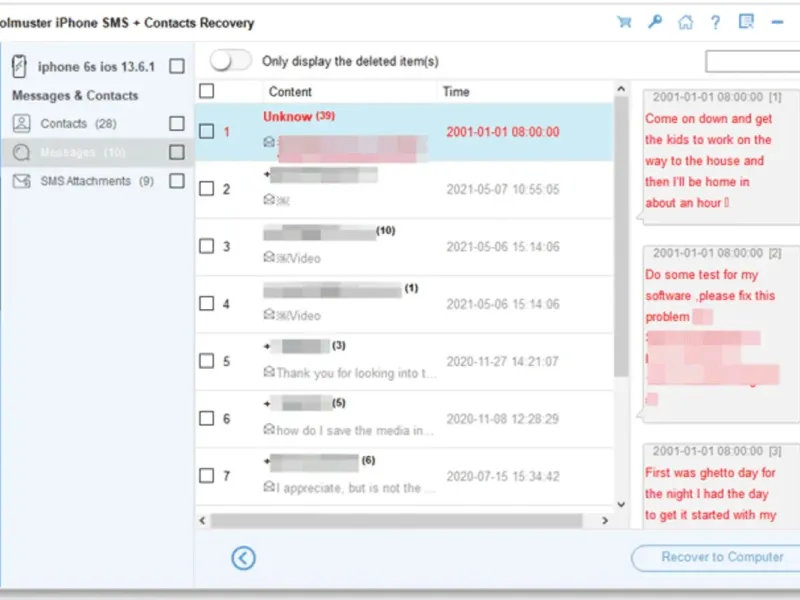800x600 pixels.
Task: Click envelope icon in row 7 message
Action: [x=269, y=486]
